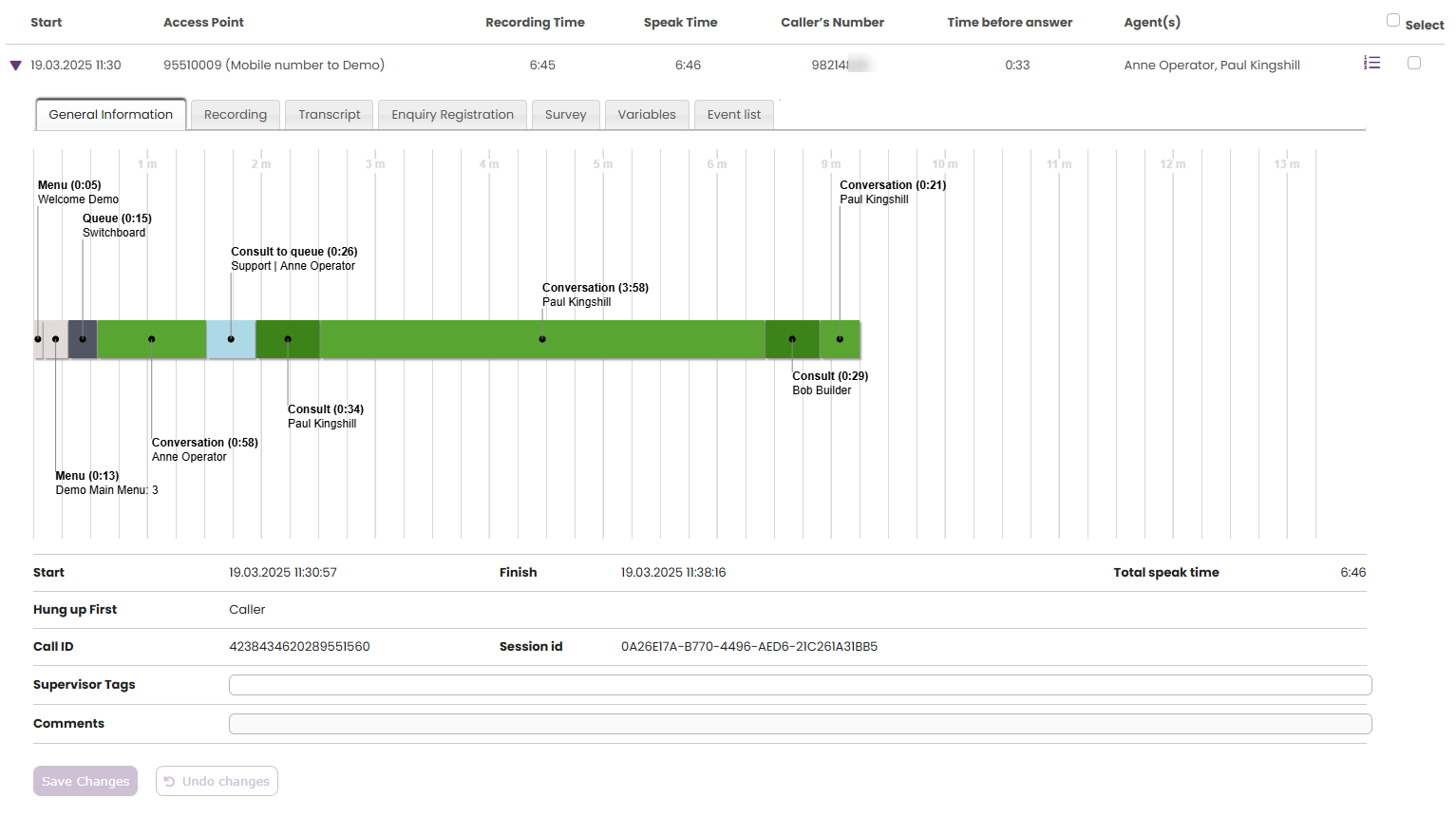Click into the Supervisor Tags field

tap(800, 685)
